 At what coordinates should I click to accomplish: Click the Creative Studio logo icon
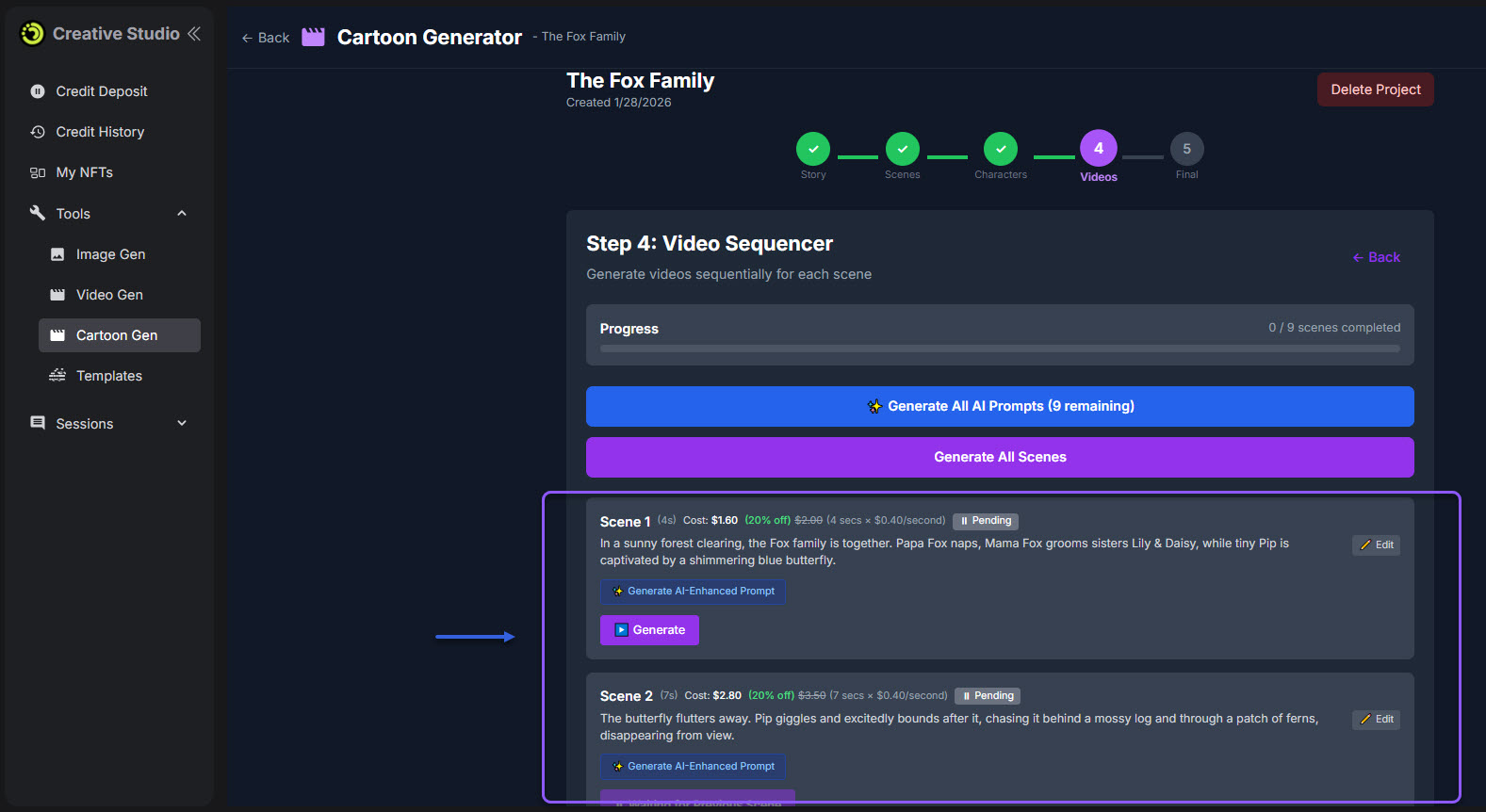point(32,34)
